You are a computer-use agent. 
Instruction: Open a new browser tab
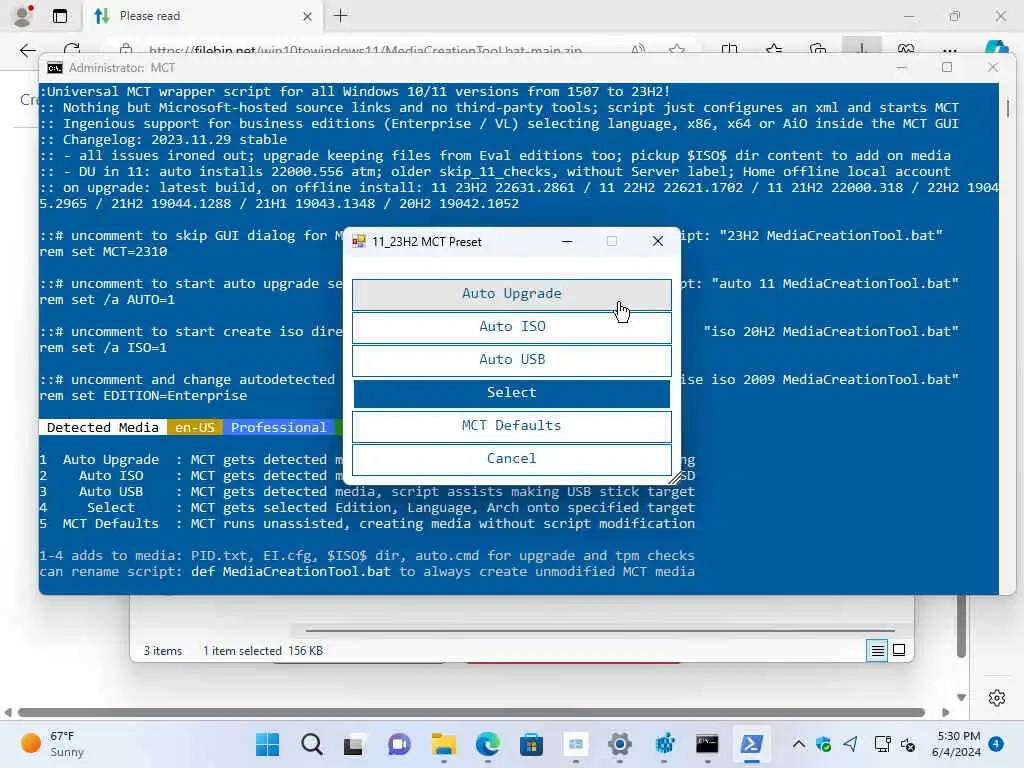341,16
